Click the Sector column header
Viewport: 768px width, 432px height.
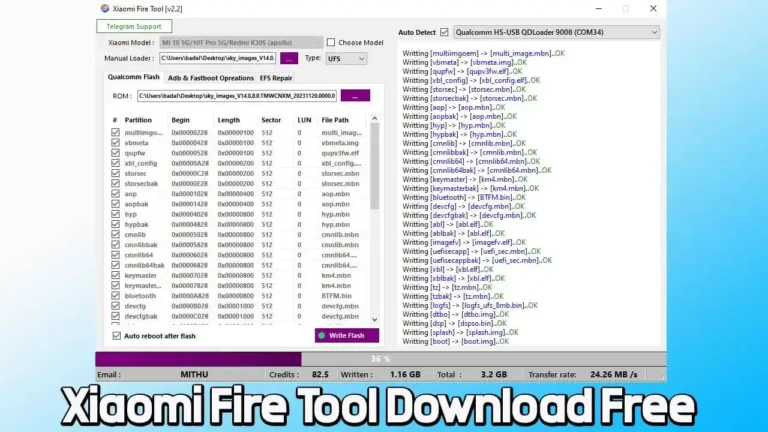(271, 120)
